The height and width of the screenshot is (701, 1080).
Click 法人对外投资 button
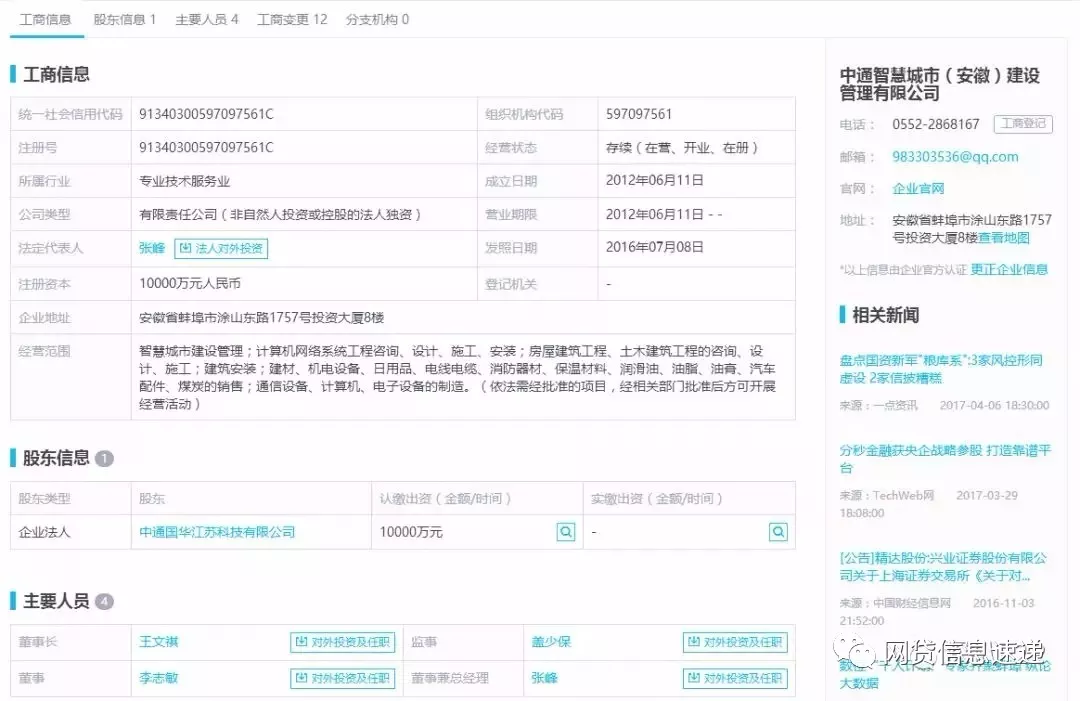tap(221, 248)
